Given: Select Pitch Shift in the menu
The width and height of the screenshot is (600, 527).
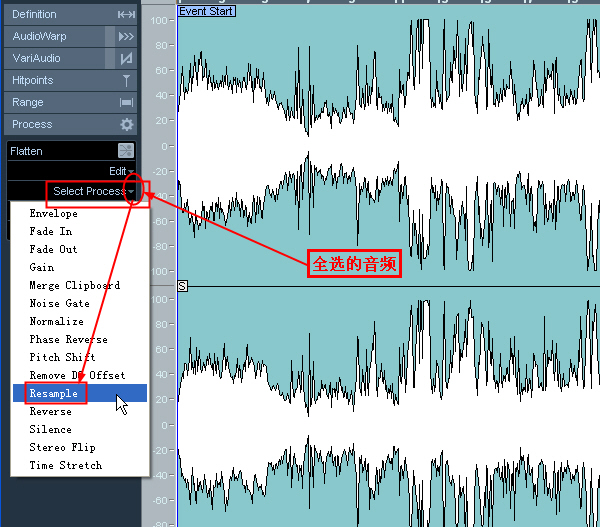Looking at the screenshot, I should pyautogui.click(x=63, y=357).
